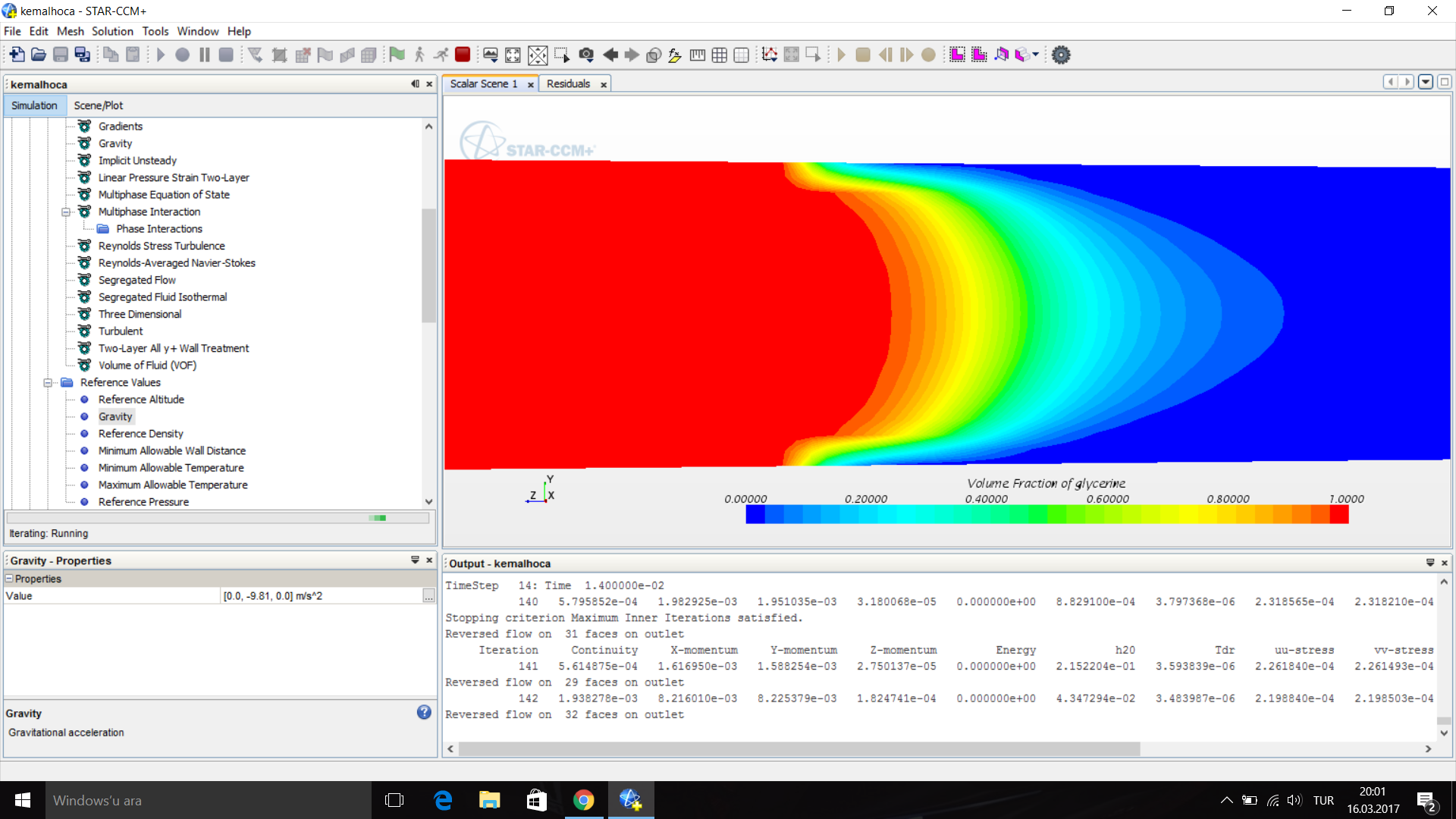Click the table grid toolbar icon

pyautogui.click(x=720, y=55)
